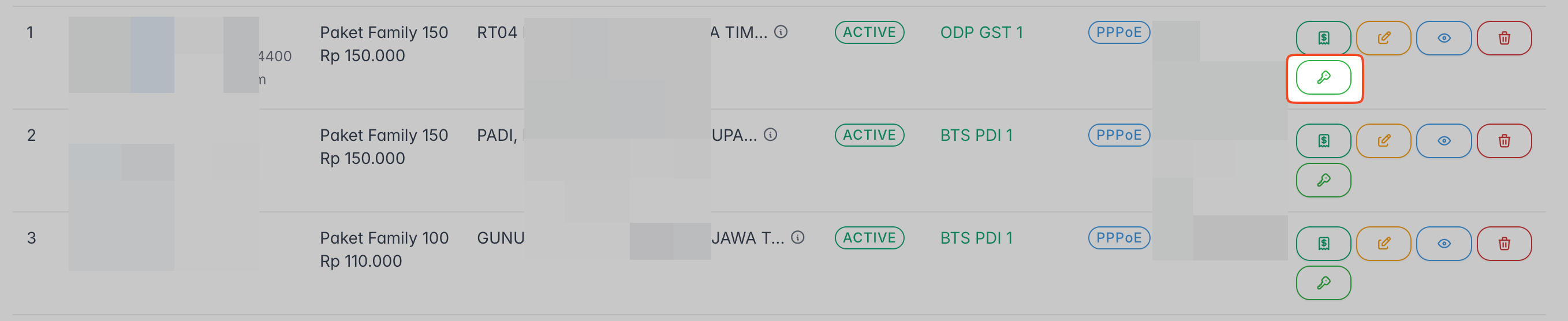View details of row 2 customer
Screen dimensions: 1568x321
[1443, 141]
